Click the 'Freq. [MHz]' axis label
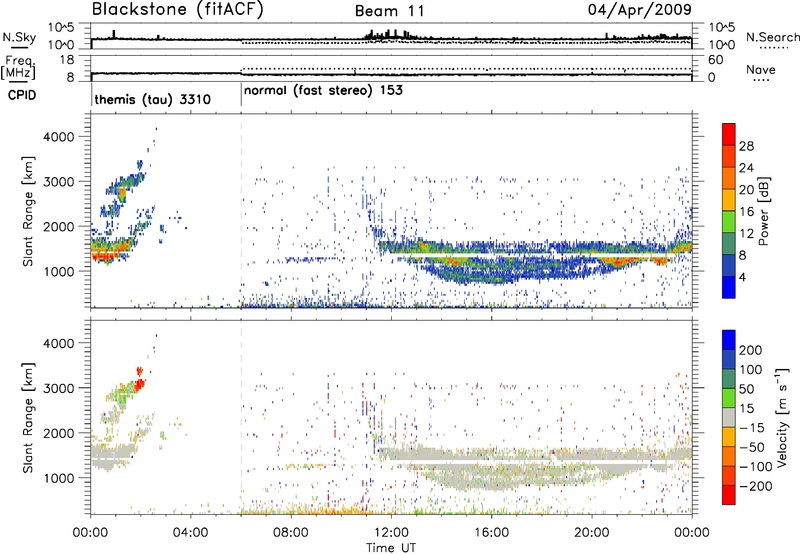The height and width of the screenshot is (554, 800). 18,67
